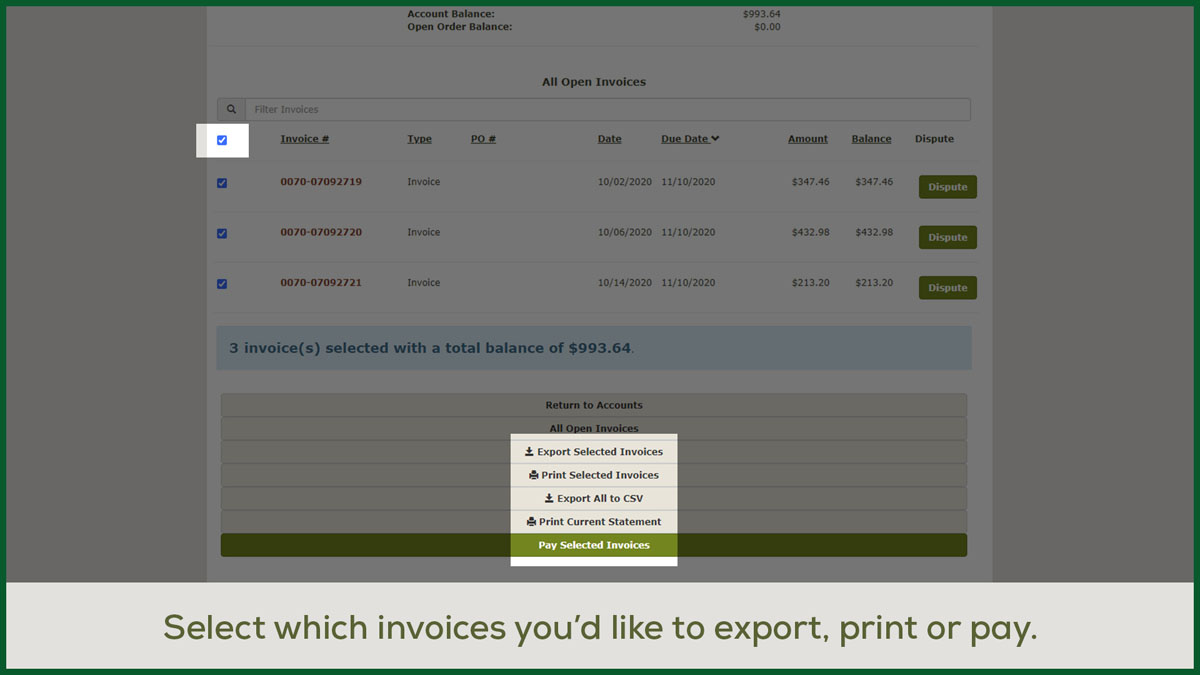Sort by Invoice # column header
This screenshot has height=675, width=1200.
(304, 139)
